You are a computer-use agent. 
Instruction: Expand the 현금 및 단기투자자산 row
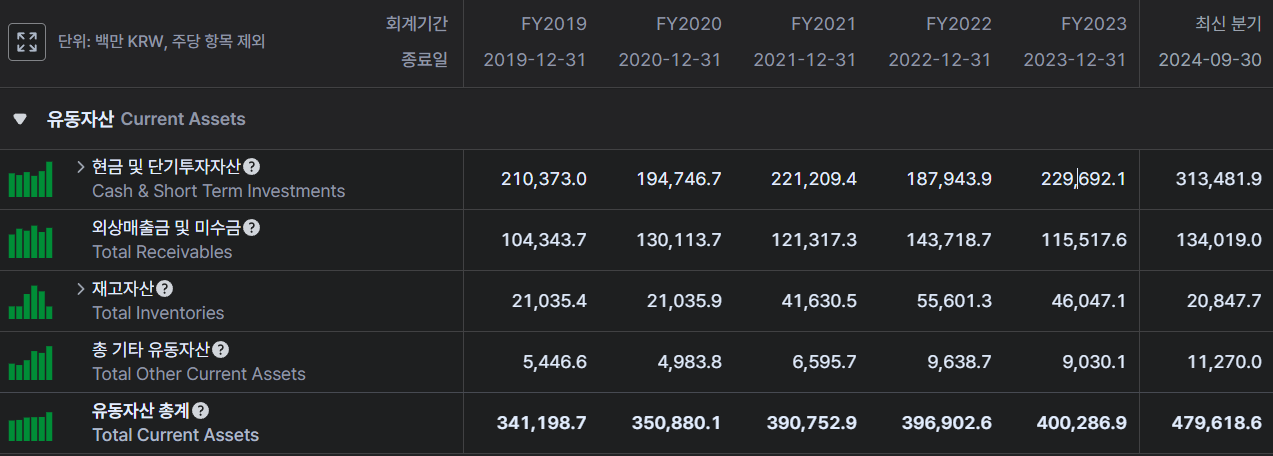(x=81, y=167)
